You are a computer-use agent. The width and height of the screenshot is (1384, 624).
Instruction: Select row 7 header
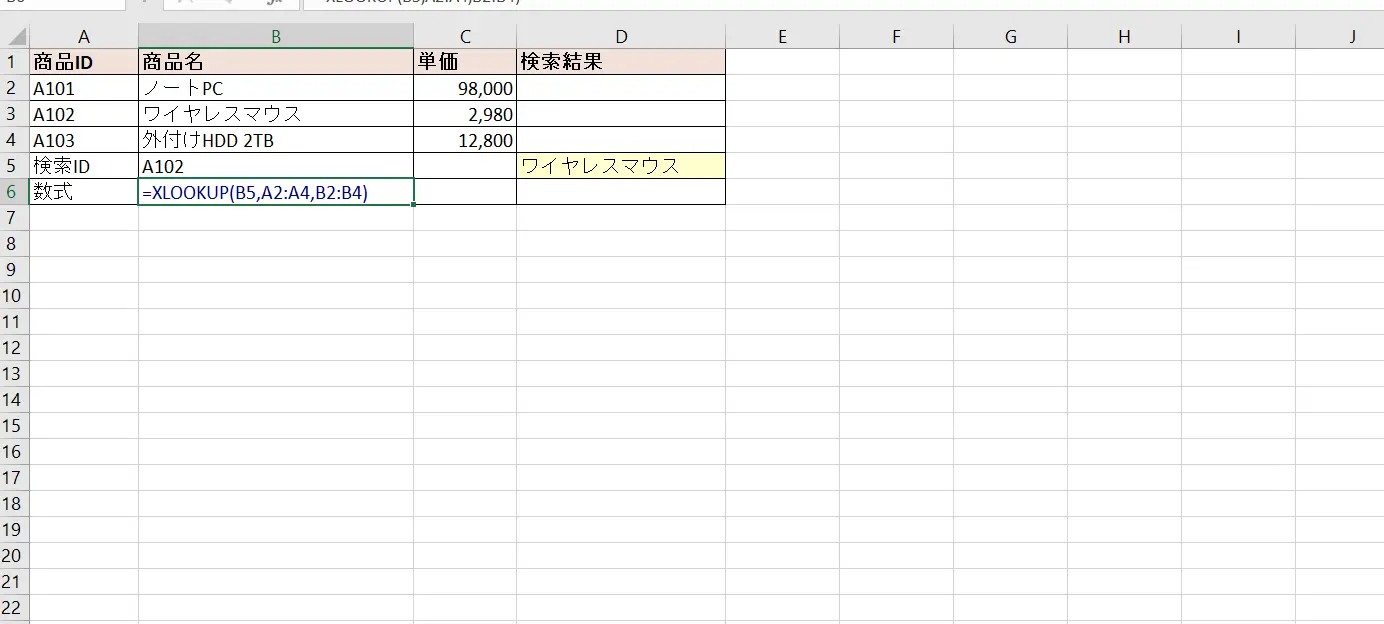click(x=15, y=218)
